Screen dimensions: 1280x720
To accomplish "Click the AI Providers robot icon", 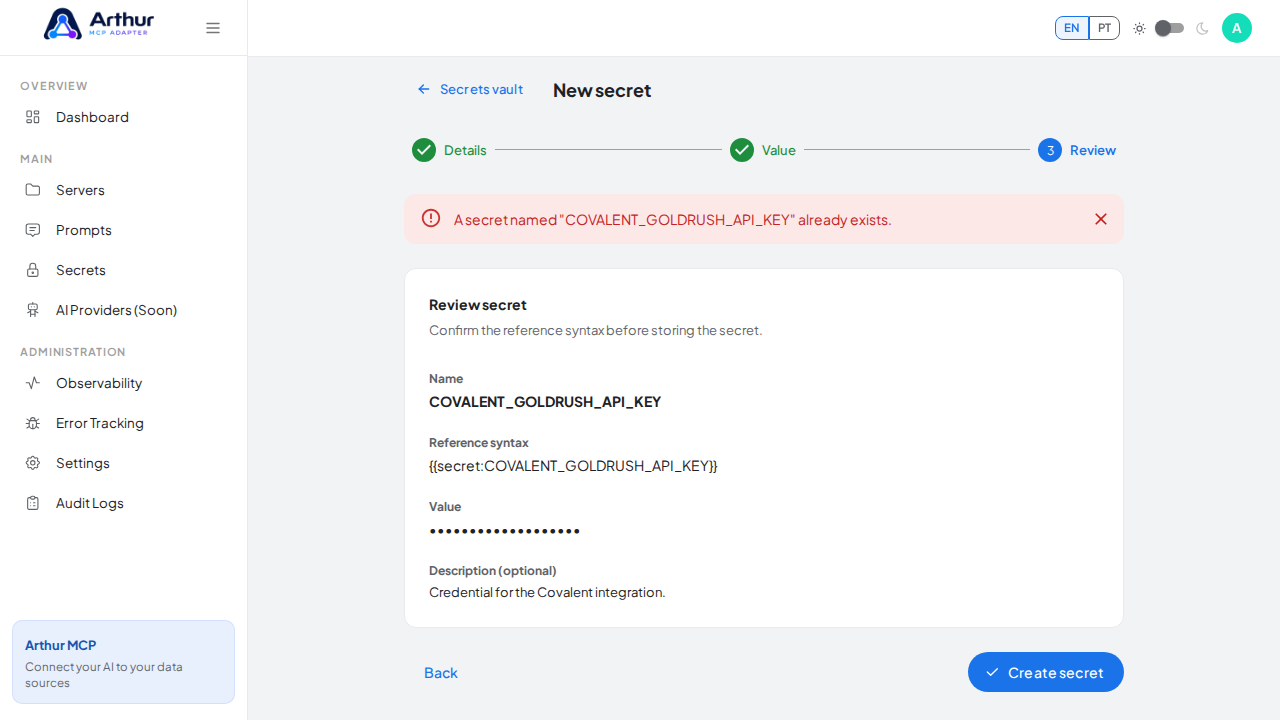I will 33,310.
